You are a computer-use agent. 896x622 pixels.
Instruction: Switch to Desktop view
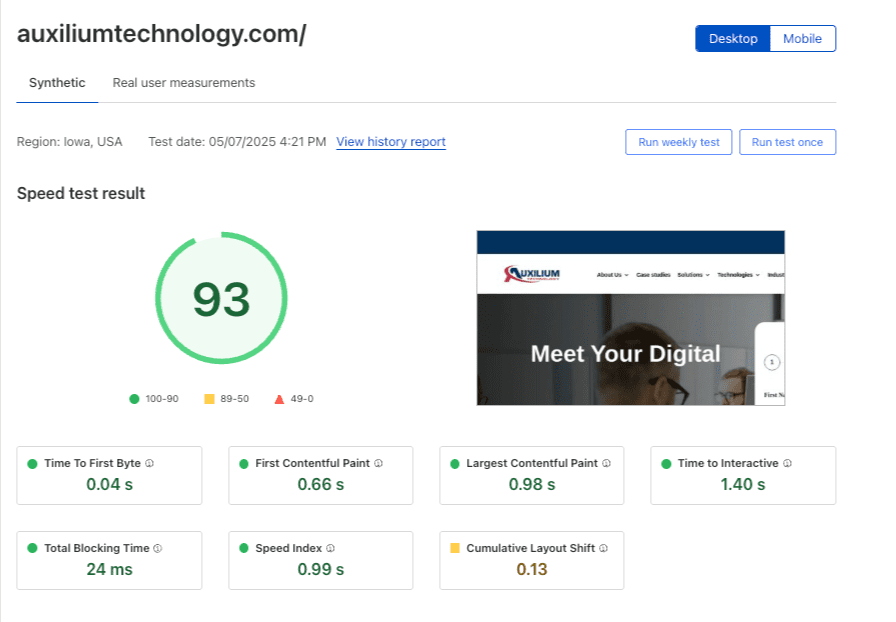coord(733,38)
